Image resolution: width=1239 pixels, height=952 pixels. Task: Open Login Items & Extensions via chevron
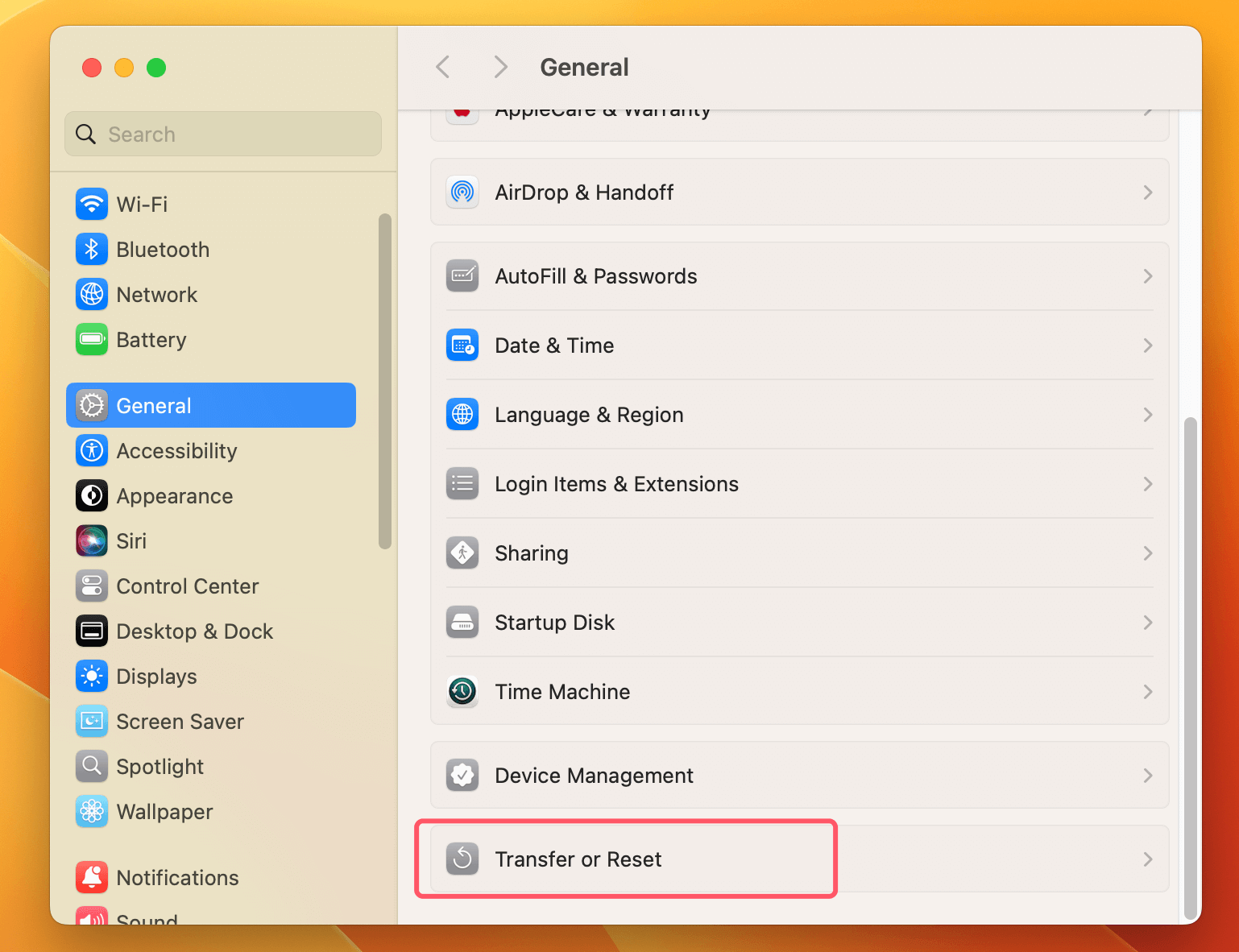(1147, 483)
